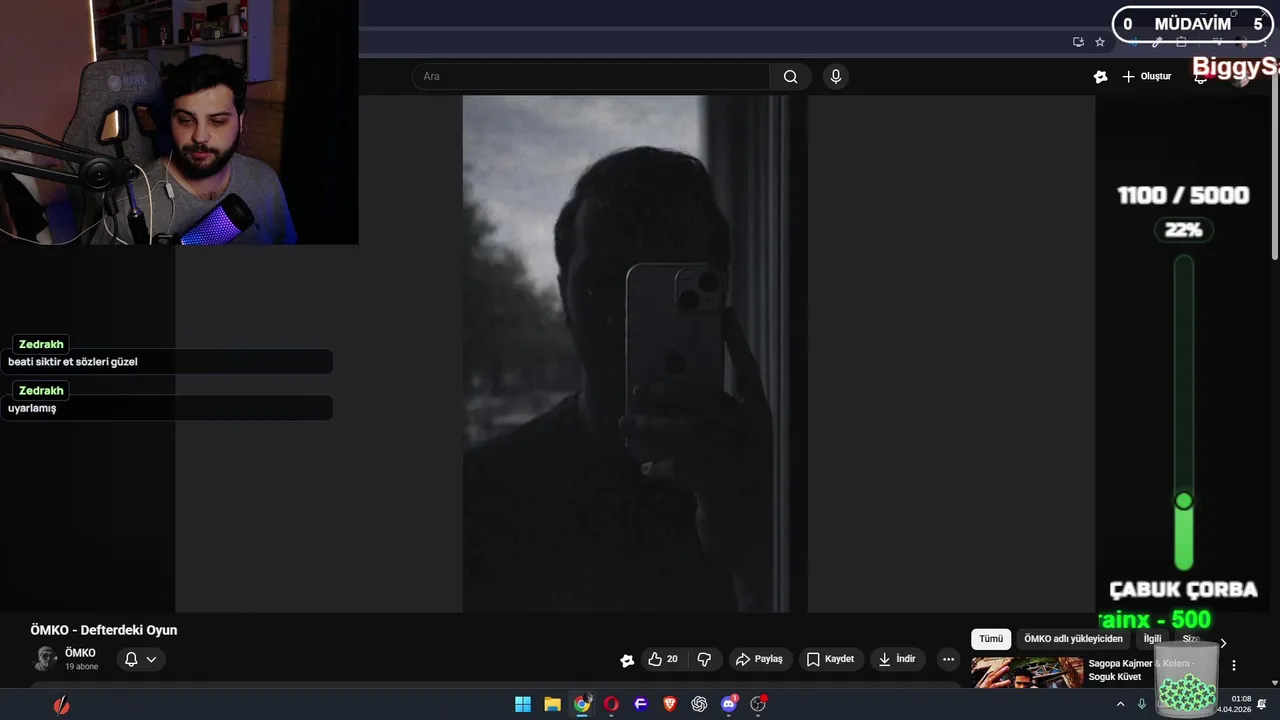Image resolution: width=1280 pixels, height=720 pixels.
Task: Open the sparkle icon left of Oluştur
Action: pos(1101,77)
